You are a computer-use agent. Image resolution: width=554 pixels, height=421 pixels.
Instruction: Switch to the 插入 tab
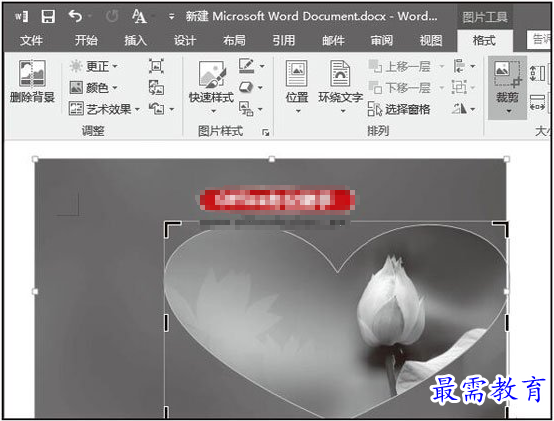[135, 41]
